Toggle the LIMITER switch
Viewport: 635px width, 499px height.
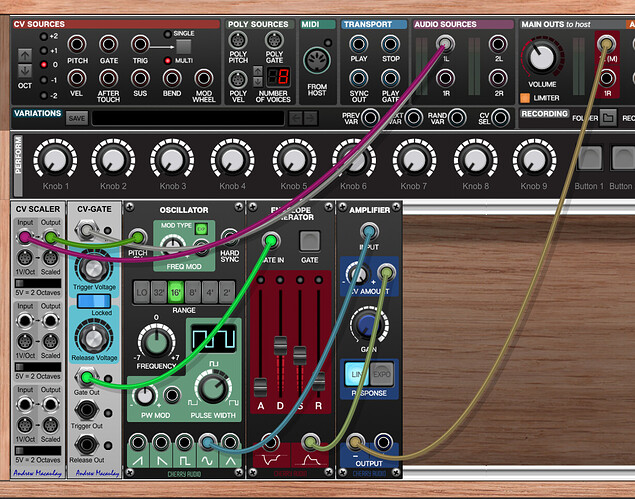click(x=525, y=98)
